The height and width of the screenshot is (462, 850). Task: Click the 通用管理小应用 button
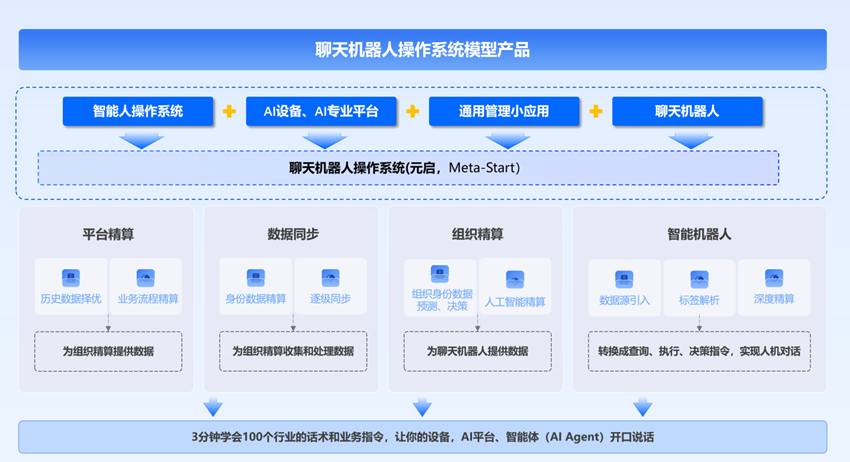pos(504,111)
